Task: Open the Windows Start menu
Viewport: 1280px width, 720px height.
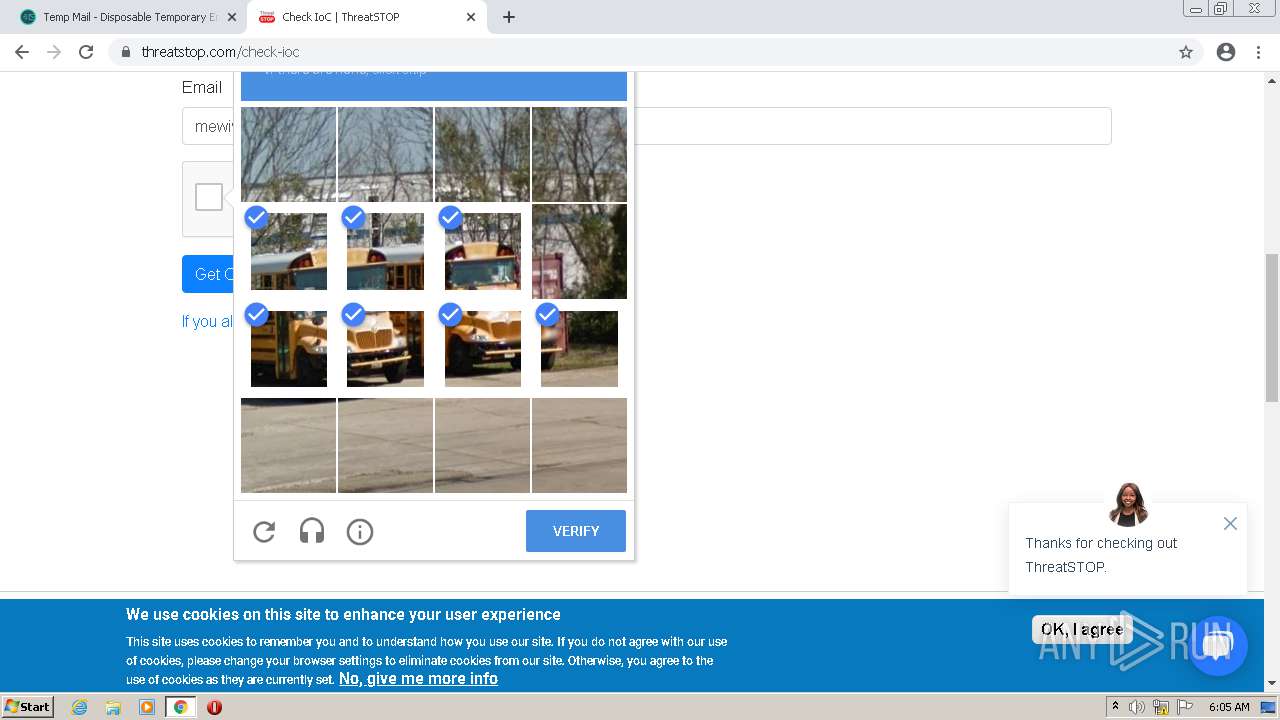Action: 28,706
